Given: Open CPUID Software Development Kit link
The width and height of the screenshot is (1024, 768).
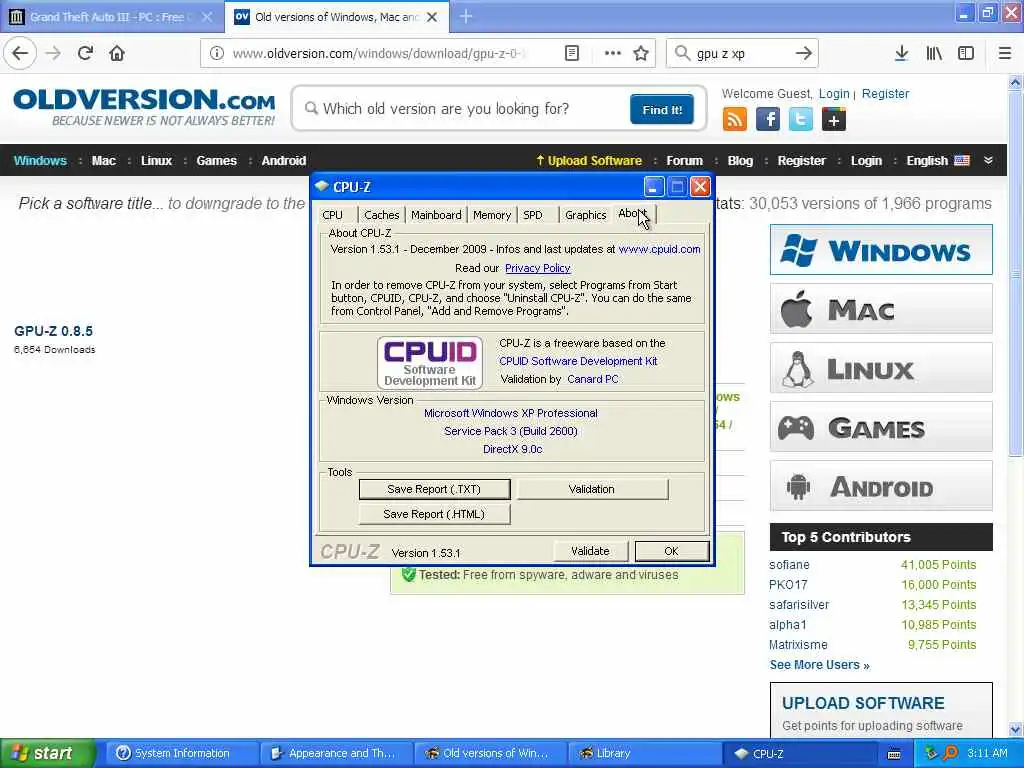Looking at the screenshot, I should click(579, 361).
